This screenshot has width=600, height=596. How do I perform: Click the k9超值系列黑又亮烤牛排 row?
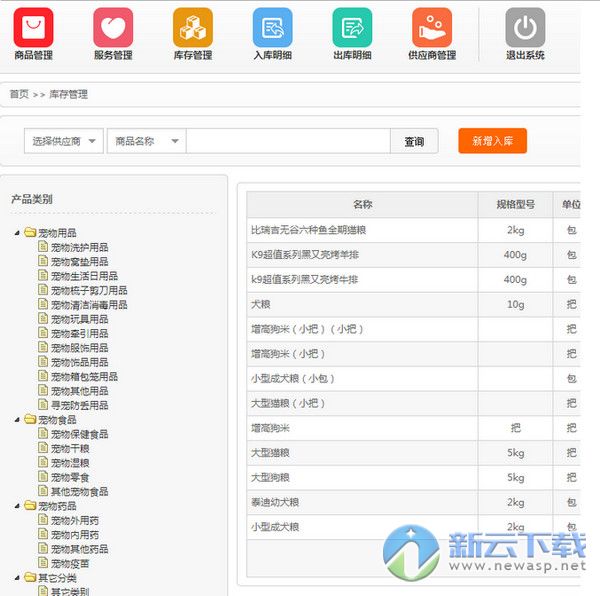pyautogui.click(x=414, y=280)
